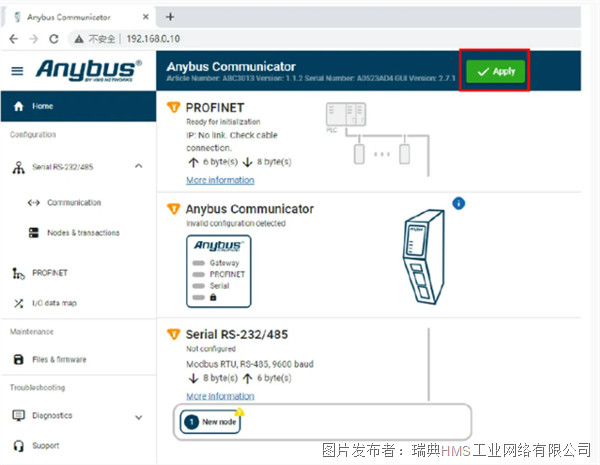The image size is (600, 465).
Task: Click the Communicator device illustration
Action: [x=424, y=257]
